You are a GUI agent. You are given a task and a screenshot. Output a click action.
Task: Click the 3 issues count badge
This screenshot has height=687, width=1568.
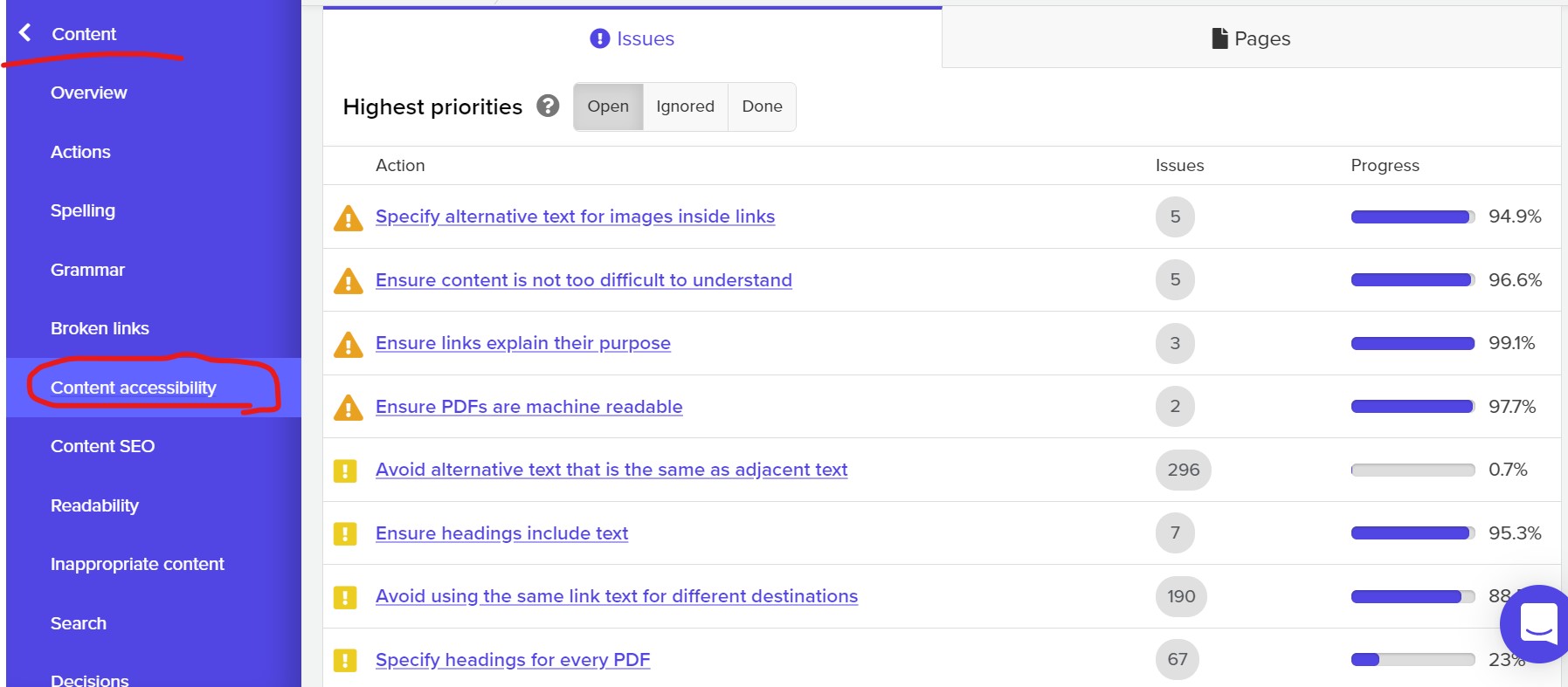1175,343
